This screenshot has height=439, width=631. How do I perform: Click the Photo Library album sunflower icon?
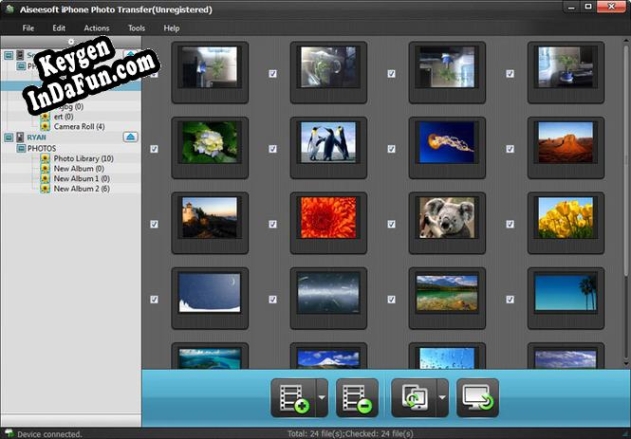click(45, 159)
